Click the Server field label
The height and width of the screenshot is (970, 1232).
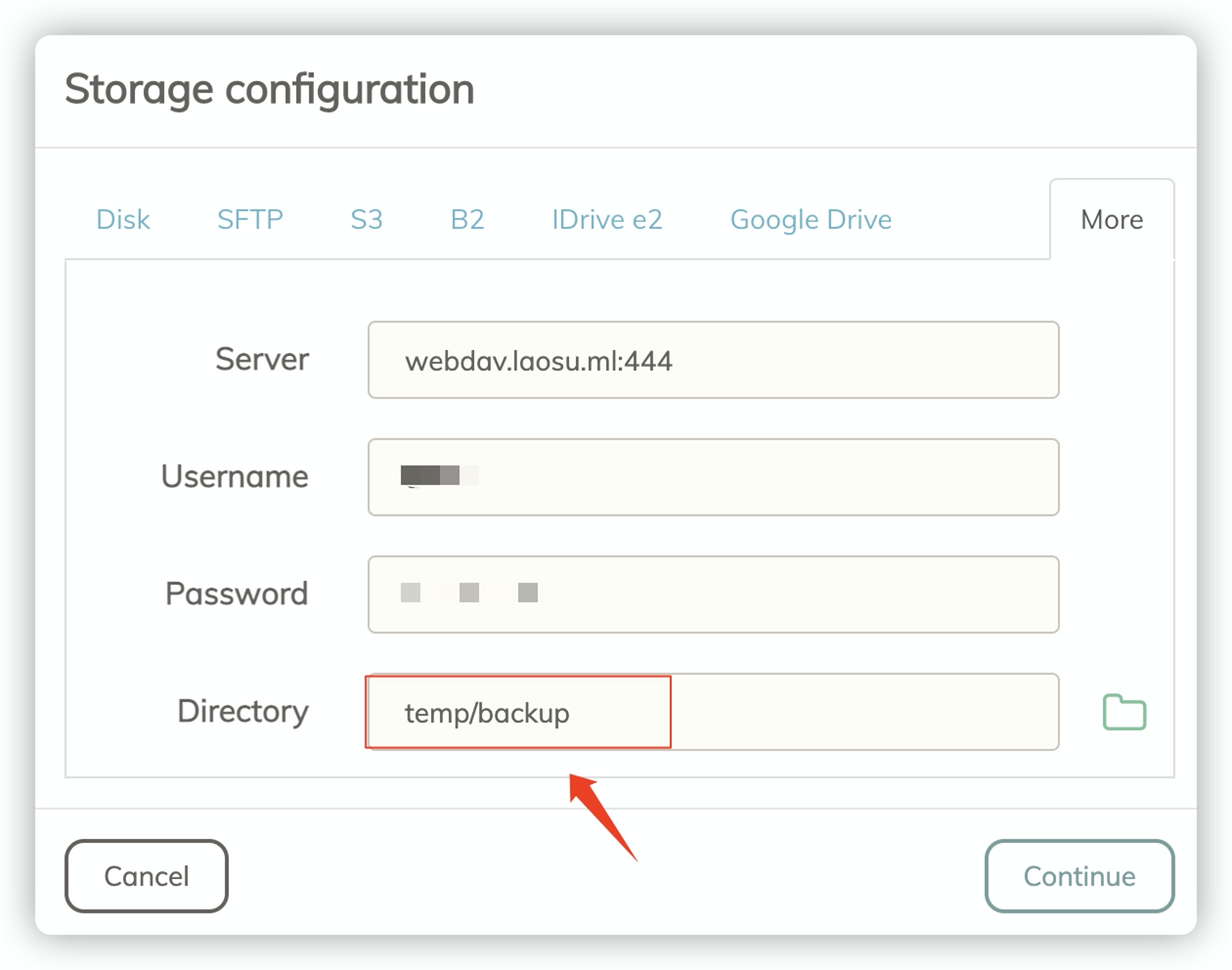coord(262,360)
